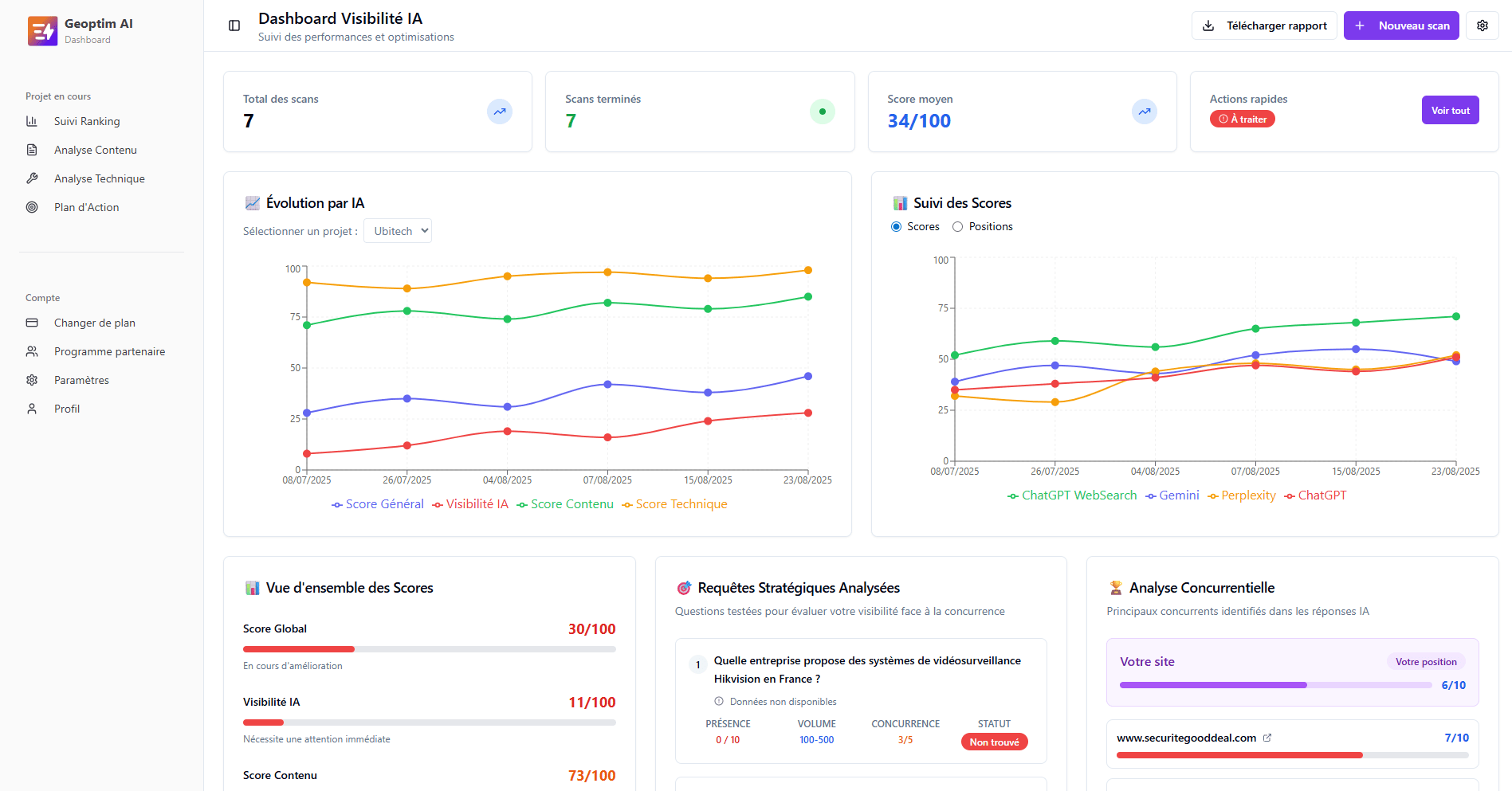This screenshot has height=791, width=1512.
Task: Click trend icon in Total des scans card
Action: (x=500, y=112)
